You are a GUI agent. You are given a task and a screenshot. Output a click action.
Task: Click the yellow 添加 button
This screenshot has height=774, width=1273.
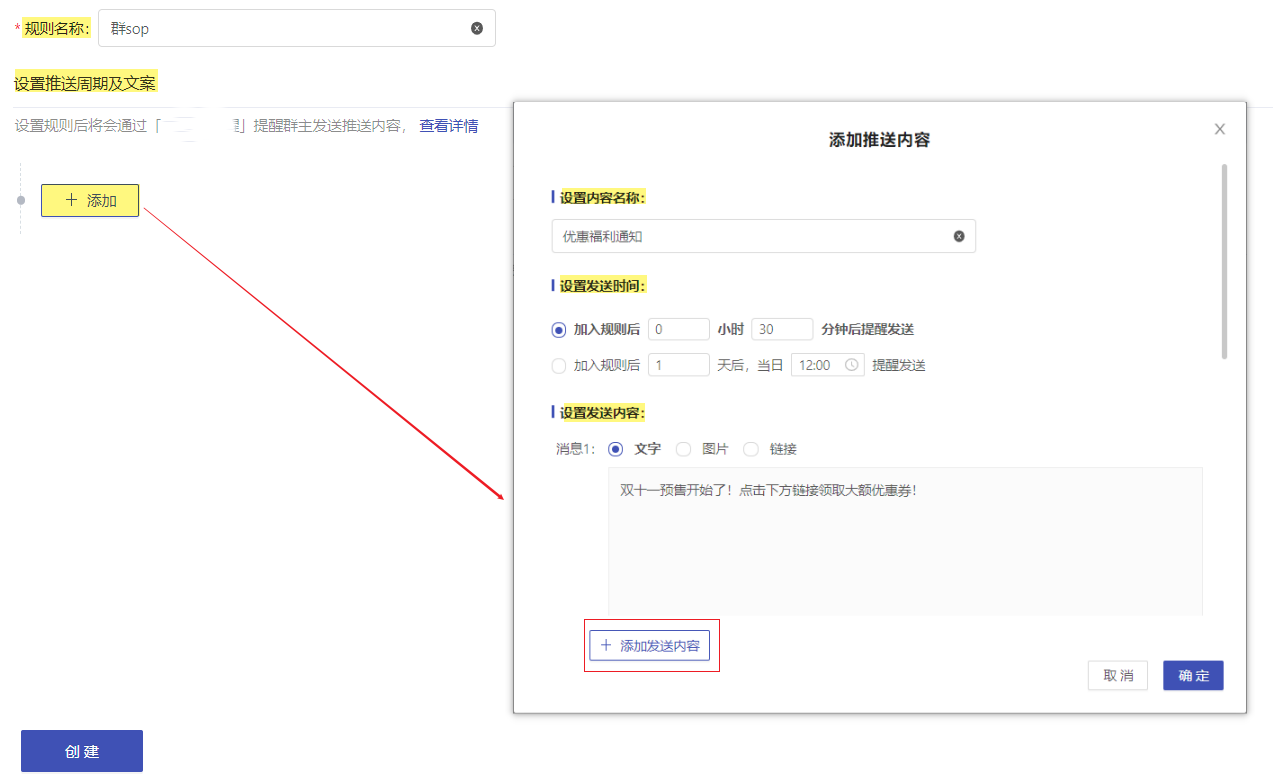click(90, 200)
